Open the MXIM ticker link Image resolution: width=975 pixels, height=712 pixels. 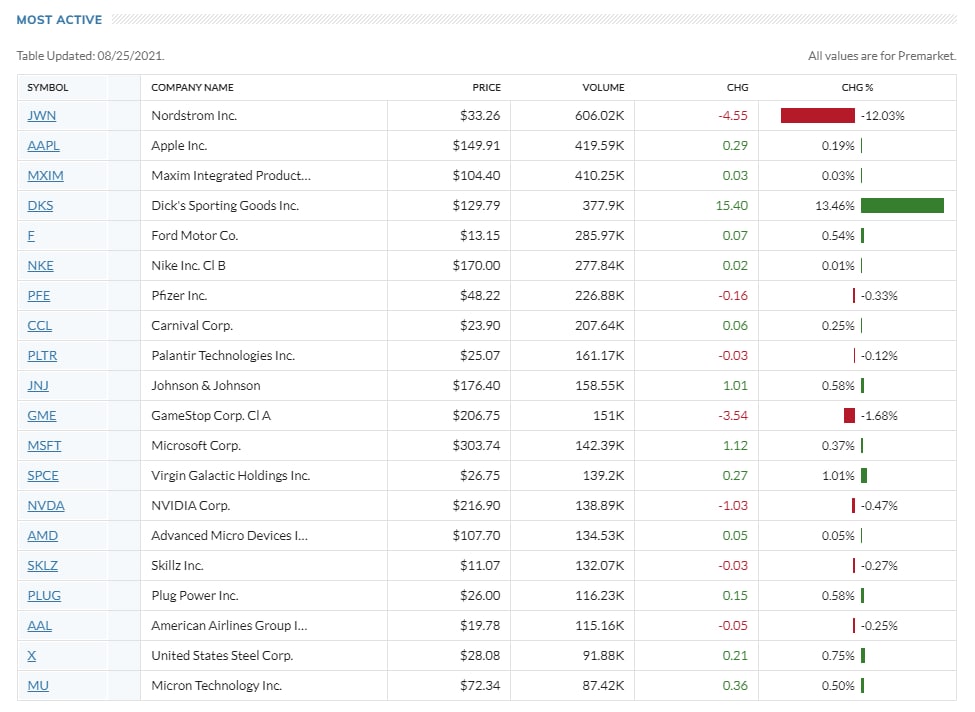[x=45, y=175]
